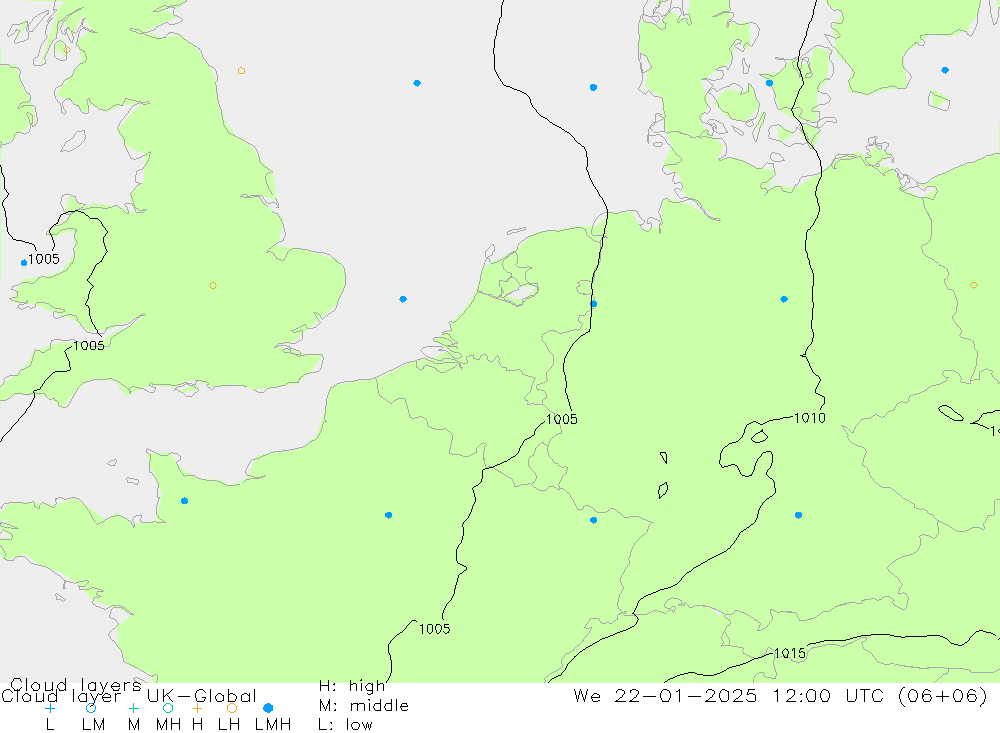The width and height of the screenshot is (1000, 733).
Task: Select blue cloud dot over northeastern France
Action: pos(594,520)
